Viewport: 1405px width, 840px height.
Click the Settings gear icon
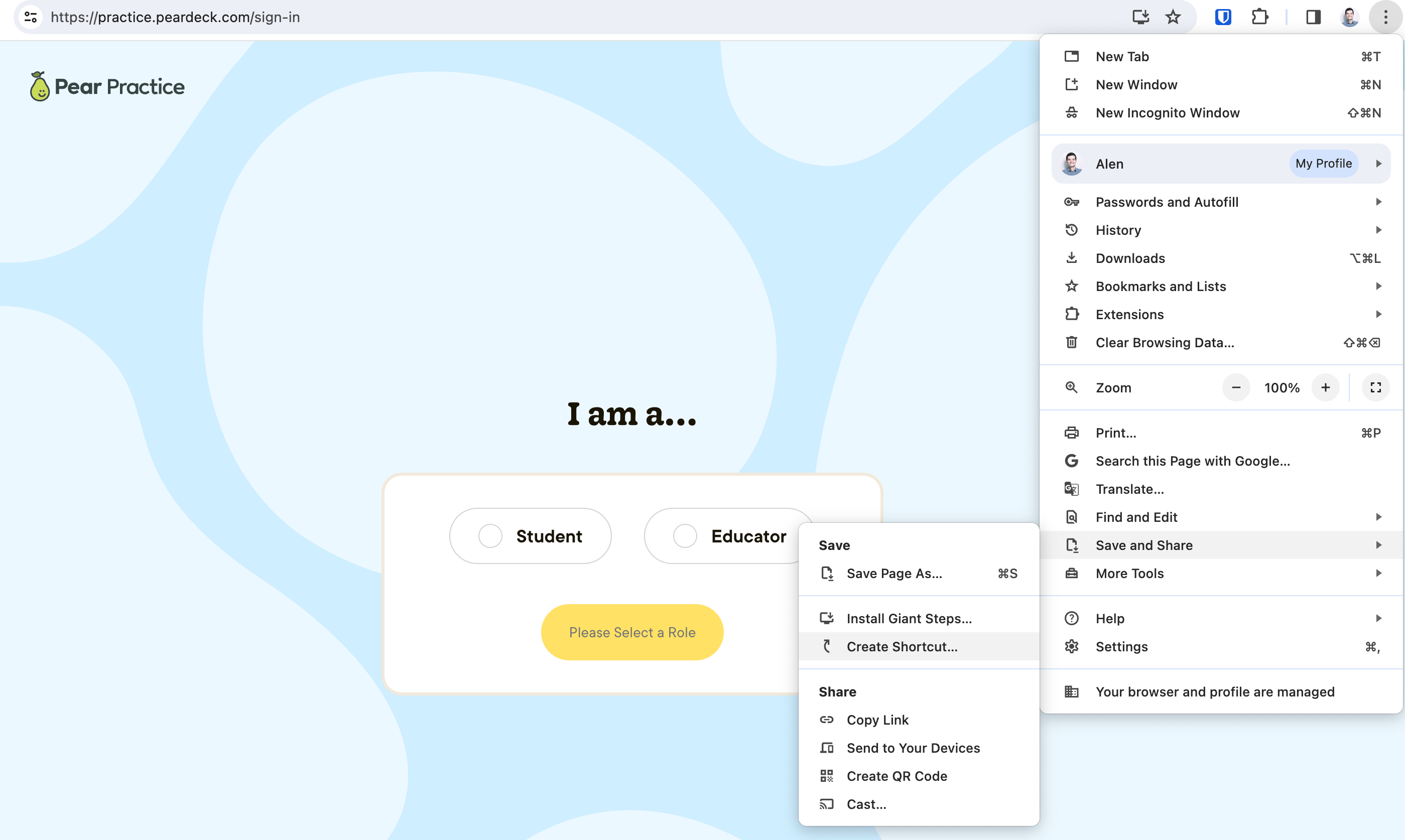coord(1071,646)
